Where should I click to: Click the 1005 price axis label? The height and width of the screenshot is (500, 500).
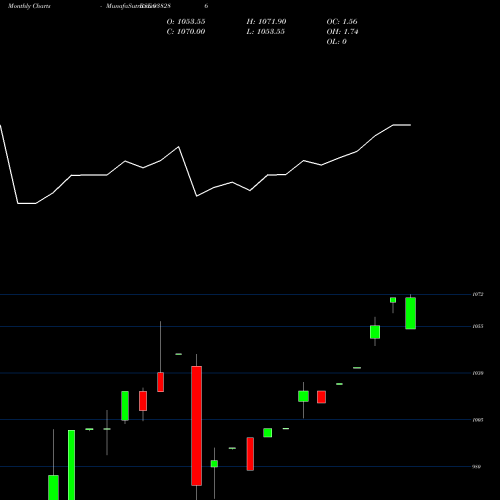tap(478, 420)
